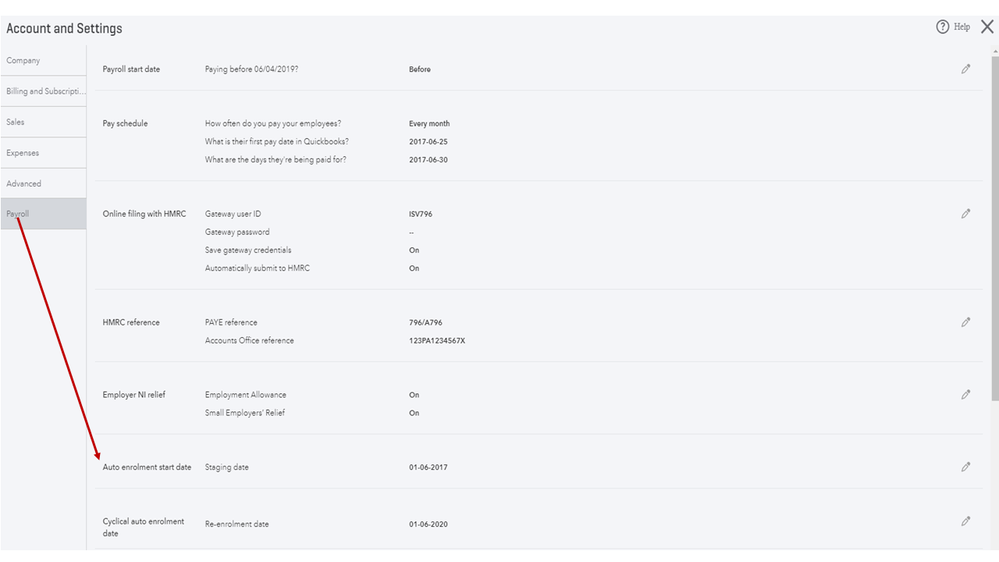
Task: Click Save gateway credentials On value
Action: (414, 250)
